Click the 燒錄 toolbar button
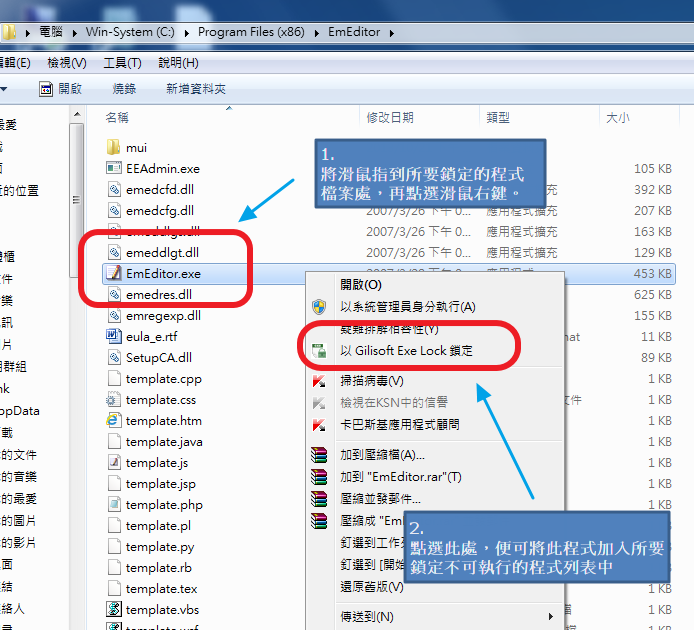 [x=124, y=88]
